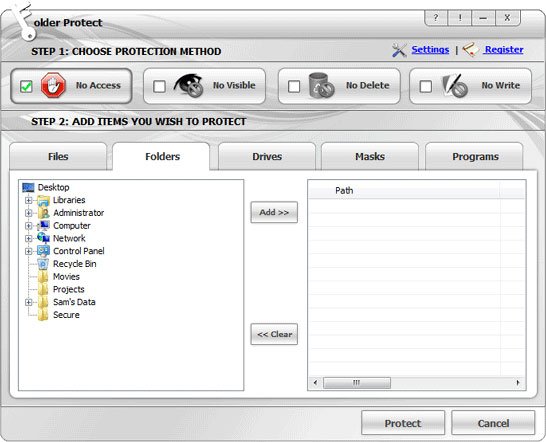Viewport: 546px width, 442px height.
Task: Click the crossed-out eye No Visible icon
Action: pyautogui.click(x=188, y=85)
